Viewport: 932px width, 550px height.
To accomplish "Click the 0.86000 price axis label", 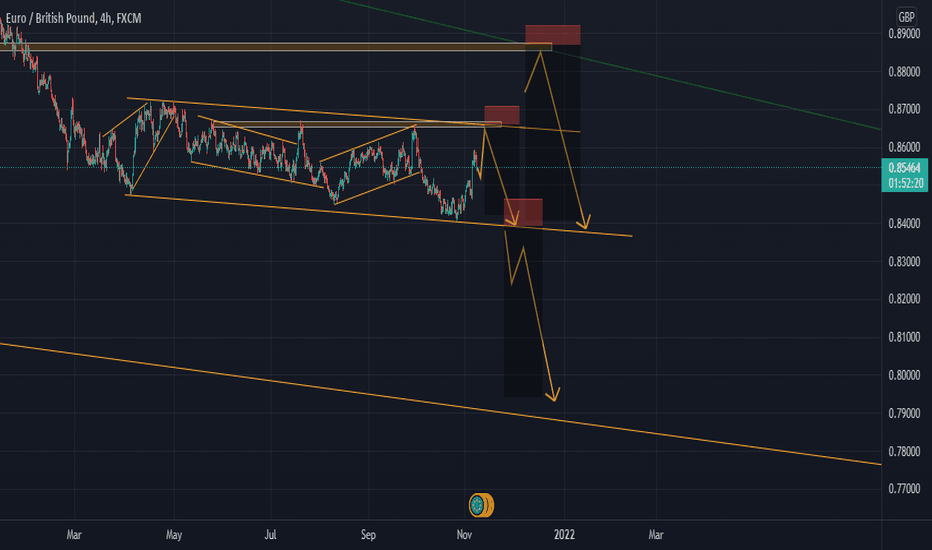I will (904, 147).
